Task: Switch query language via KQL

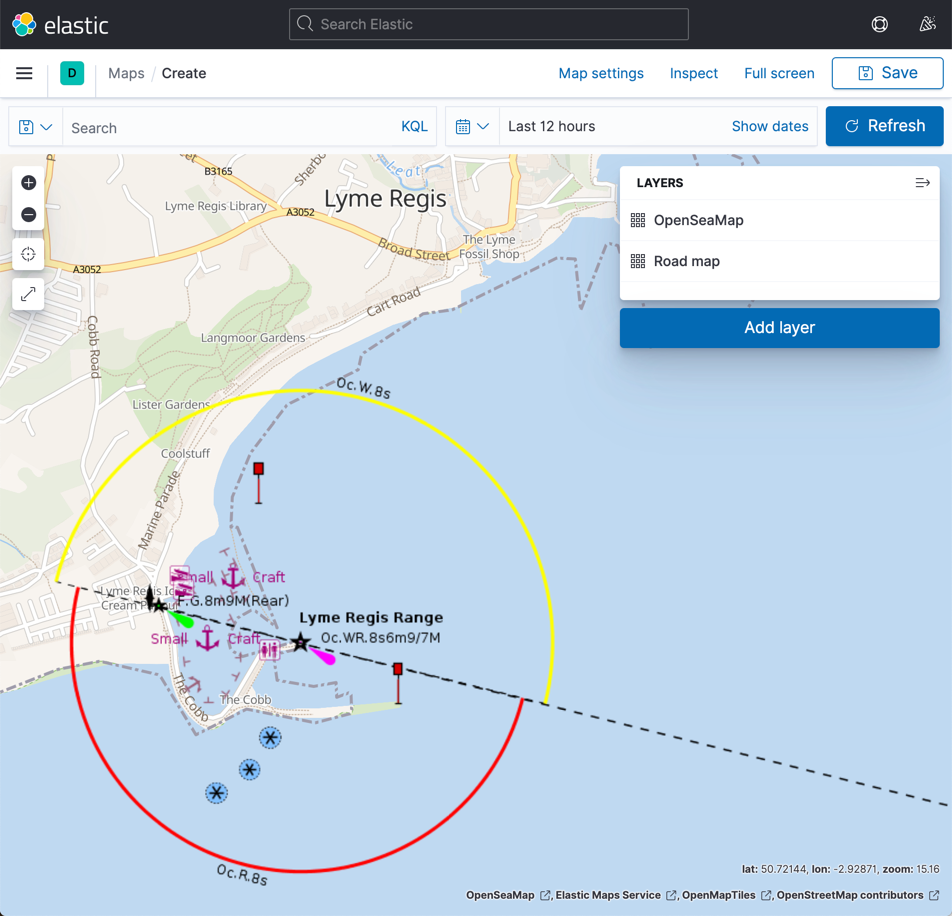Action: point(414,127)
